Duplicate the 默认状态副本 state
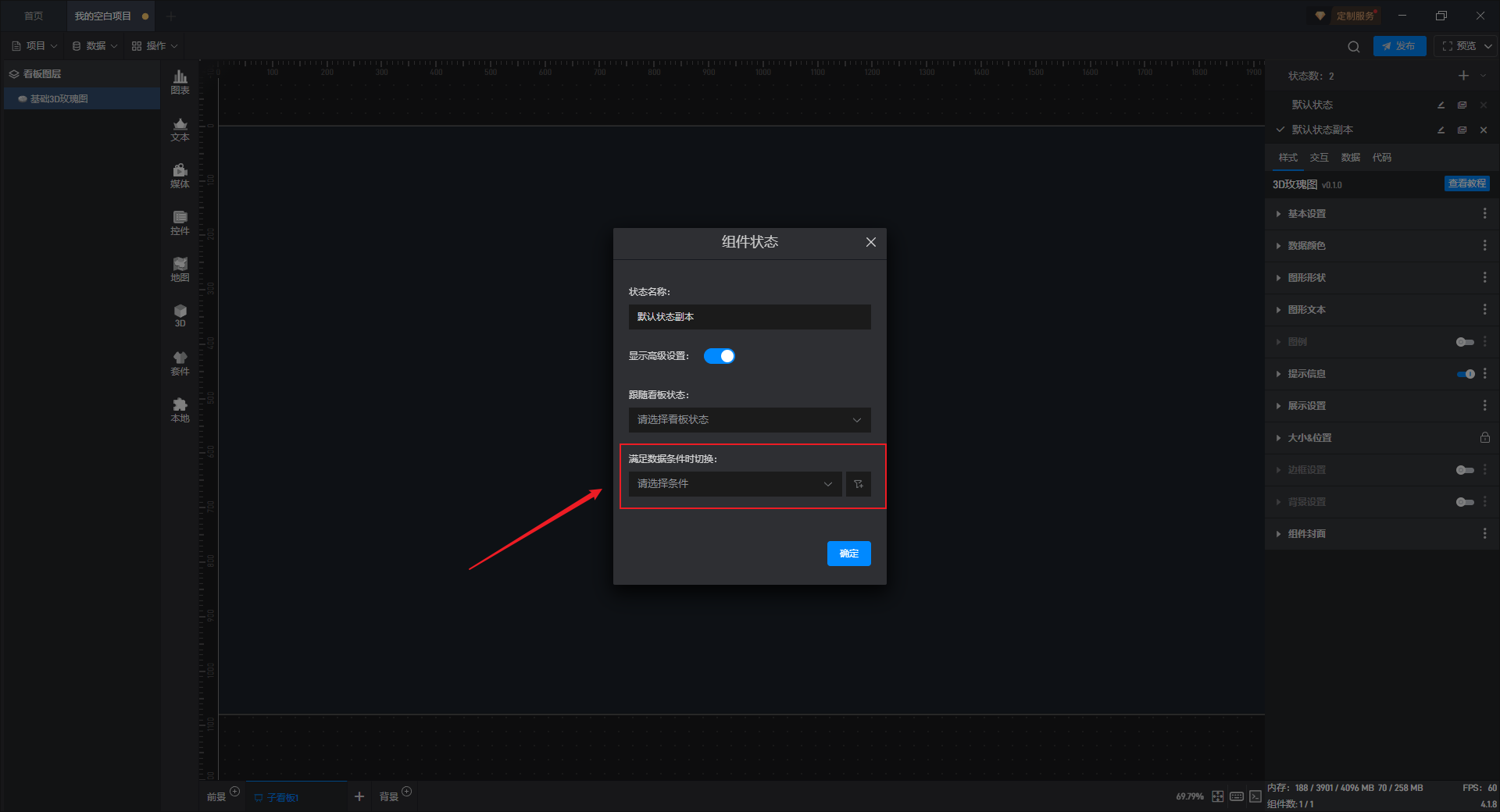Viewport: 1500px width, 812px height. 1462,130
